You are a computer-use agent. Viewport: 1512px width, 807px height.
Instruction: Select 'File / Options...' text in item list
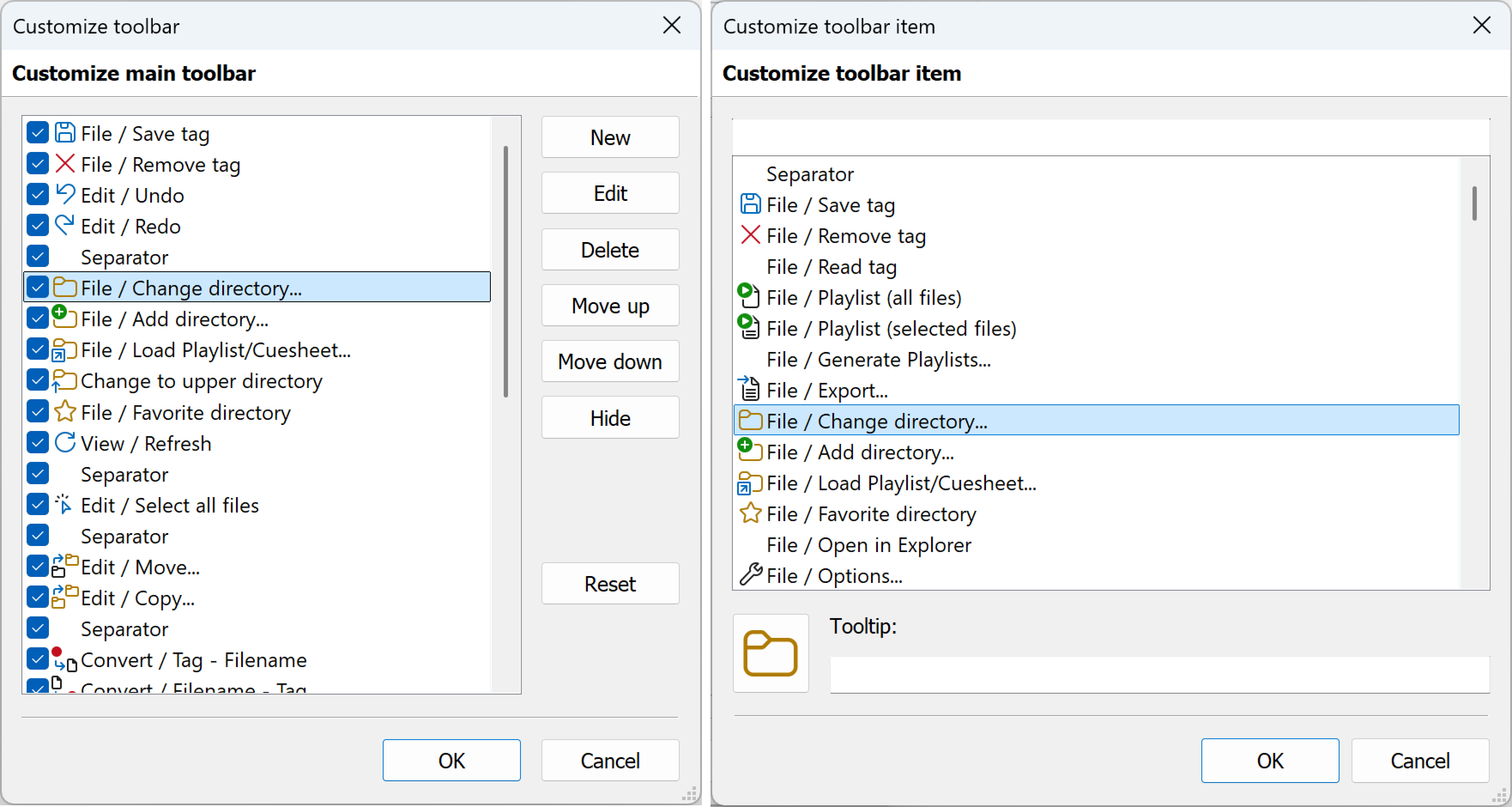(834, 576)
